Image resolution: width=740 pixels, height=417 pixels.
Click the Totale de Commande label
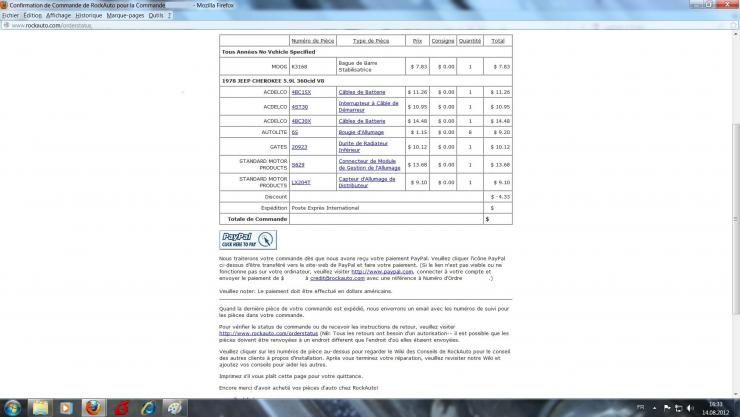(x=257, y=219)
